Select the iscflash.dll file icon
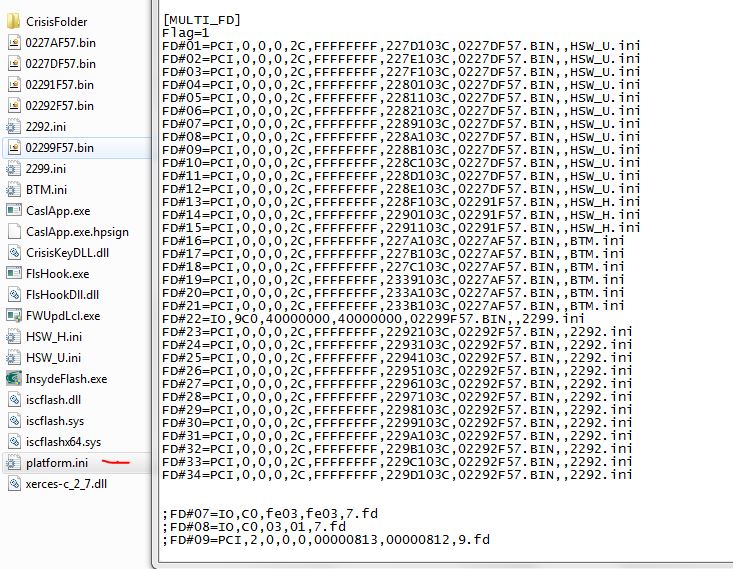733x569 pixels. [14, 400]
